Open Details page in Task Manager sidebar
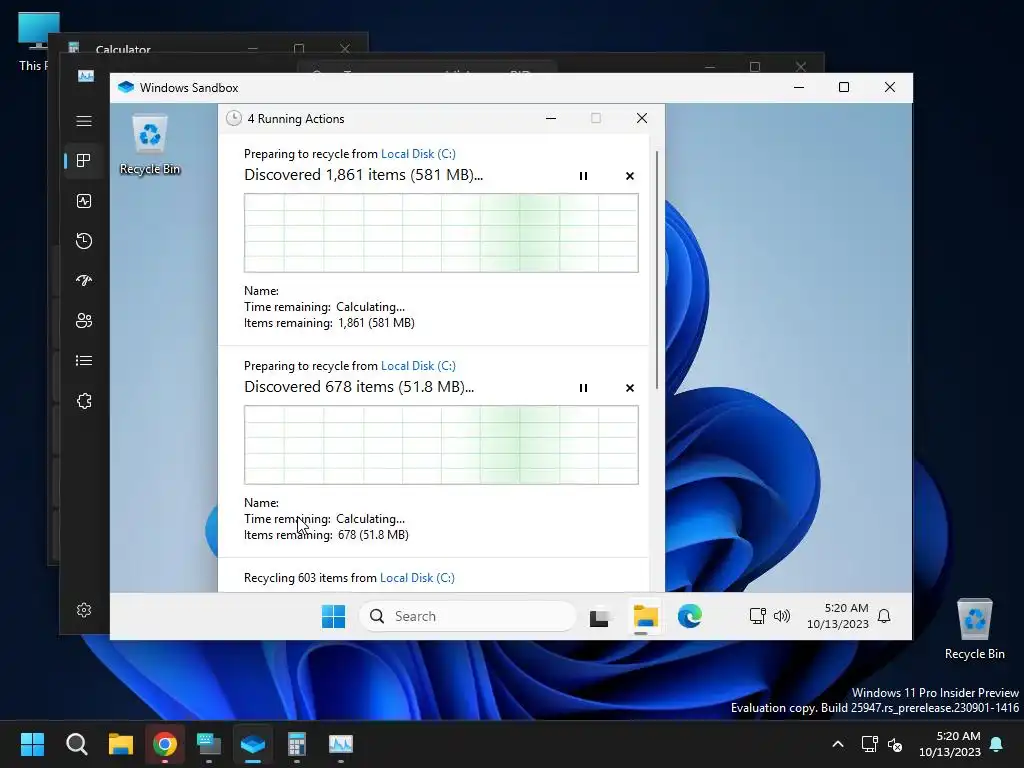The image size is (1024, 768). [x=84, y=360]
